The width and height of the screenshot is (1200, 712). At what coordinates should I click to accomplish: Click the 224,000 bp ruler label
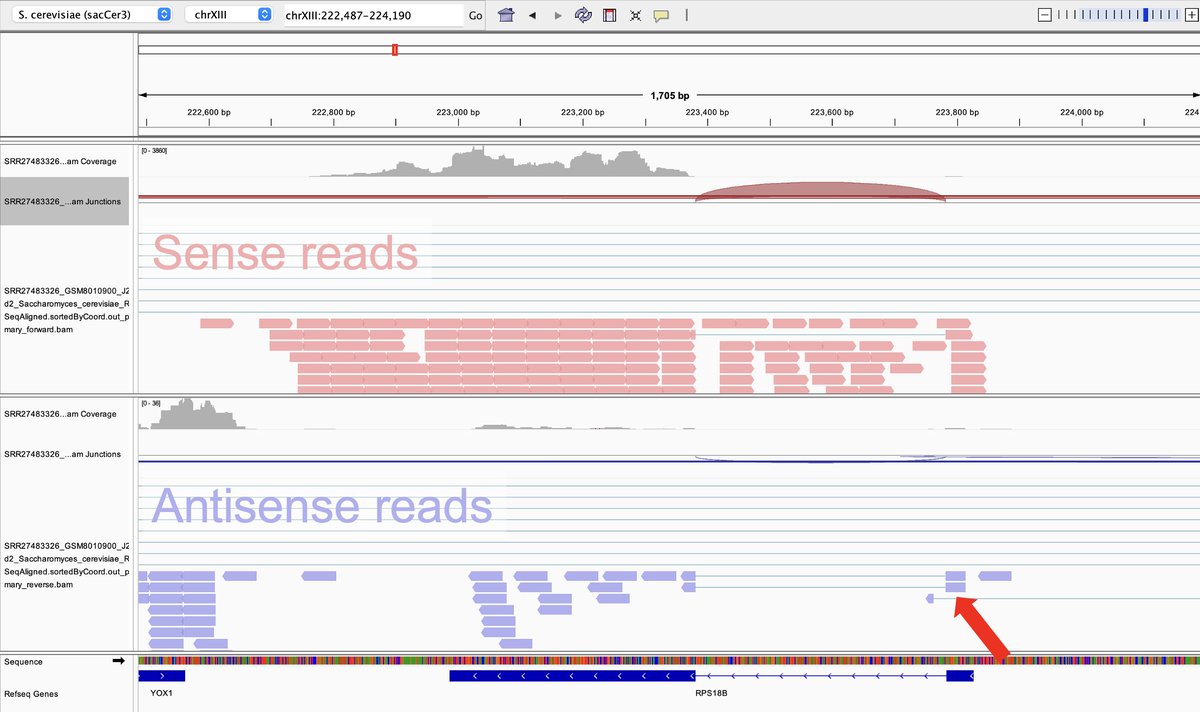1082,112
